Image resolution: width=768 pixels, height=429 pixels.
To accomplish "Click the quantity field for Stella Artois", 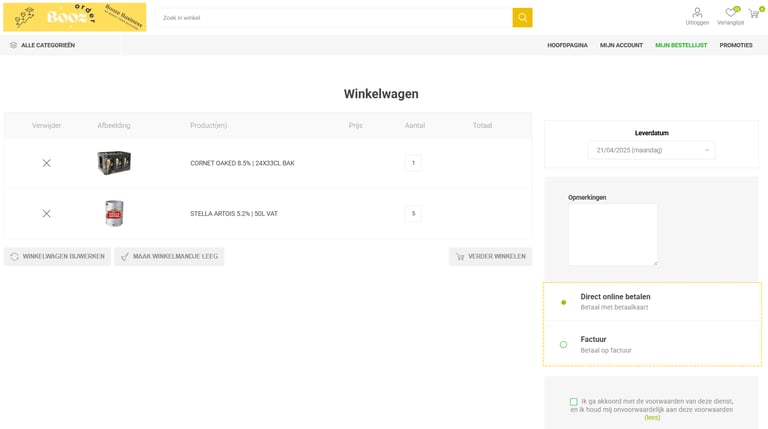I will click(413, 214).
